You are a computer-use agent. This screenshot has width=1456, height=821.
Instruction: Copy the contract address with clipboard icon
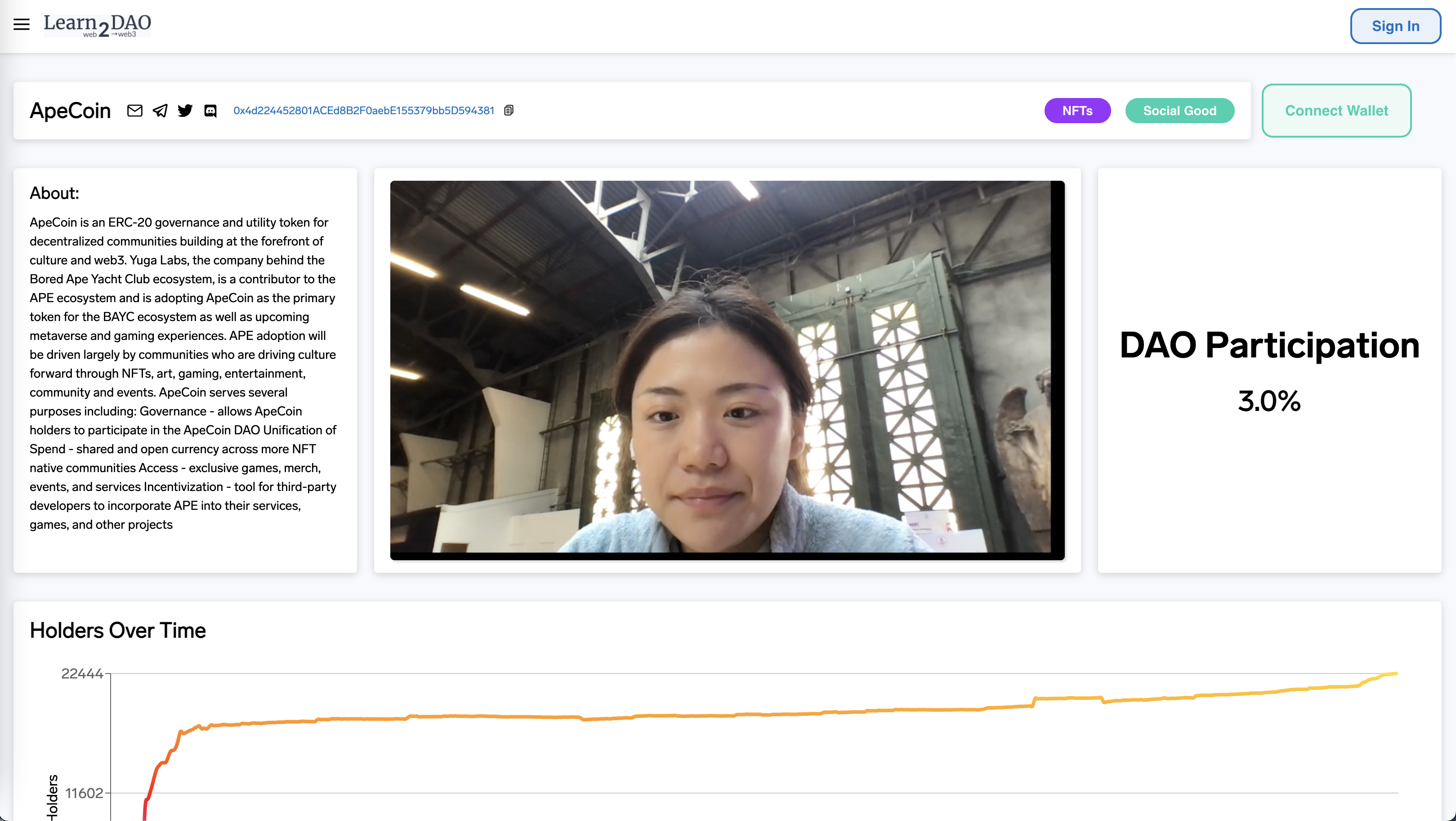pos(509,110)
